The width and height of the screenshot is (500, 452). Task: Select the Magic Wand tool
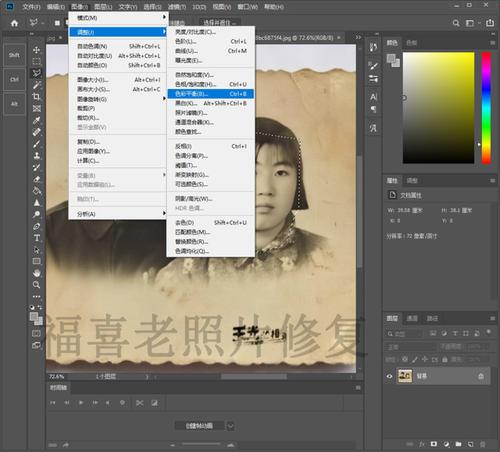(x=36, y=85)
